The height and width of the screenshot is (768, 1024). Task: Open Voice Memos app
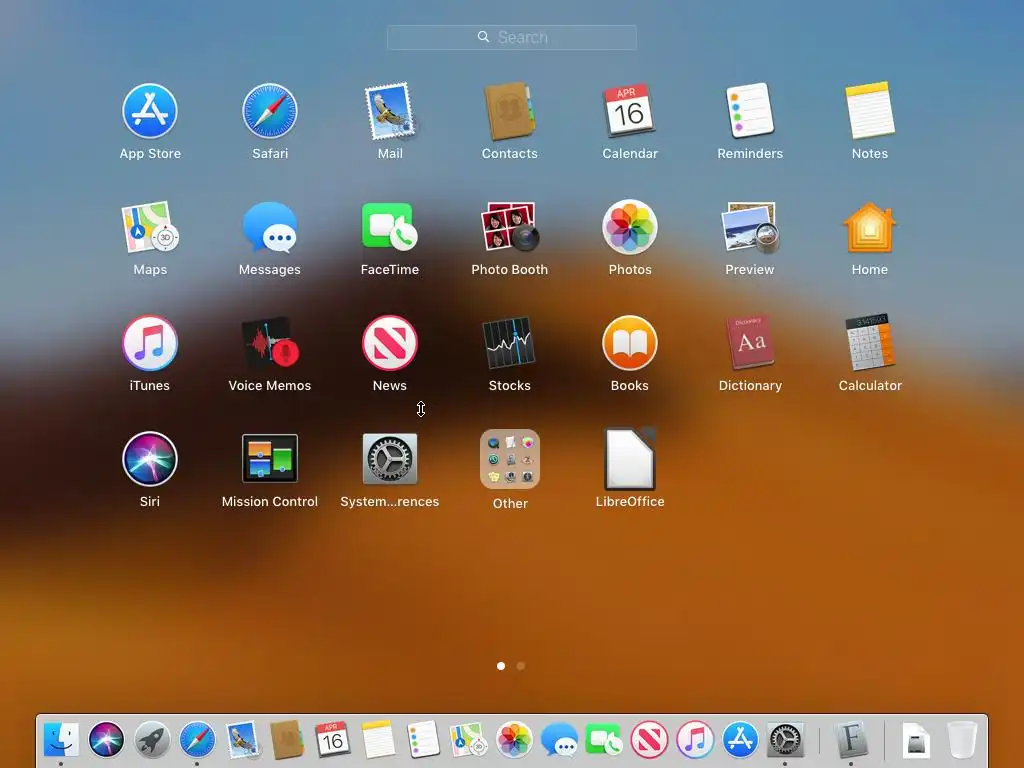click(x=270, y=344)
